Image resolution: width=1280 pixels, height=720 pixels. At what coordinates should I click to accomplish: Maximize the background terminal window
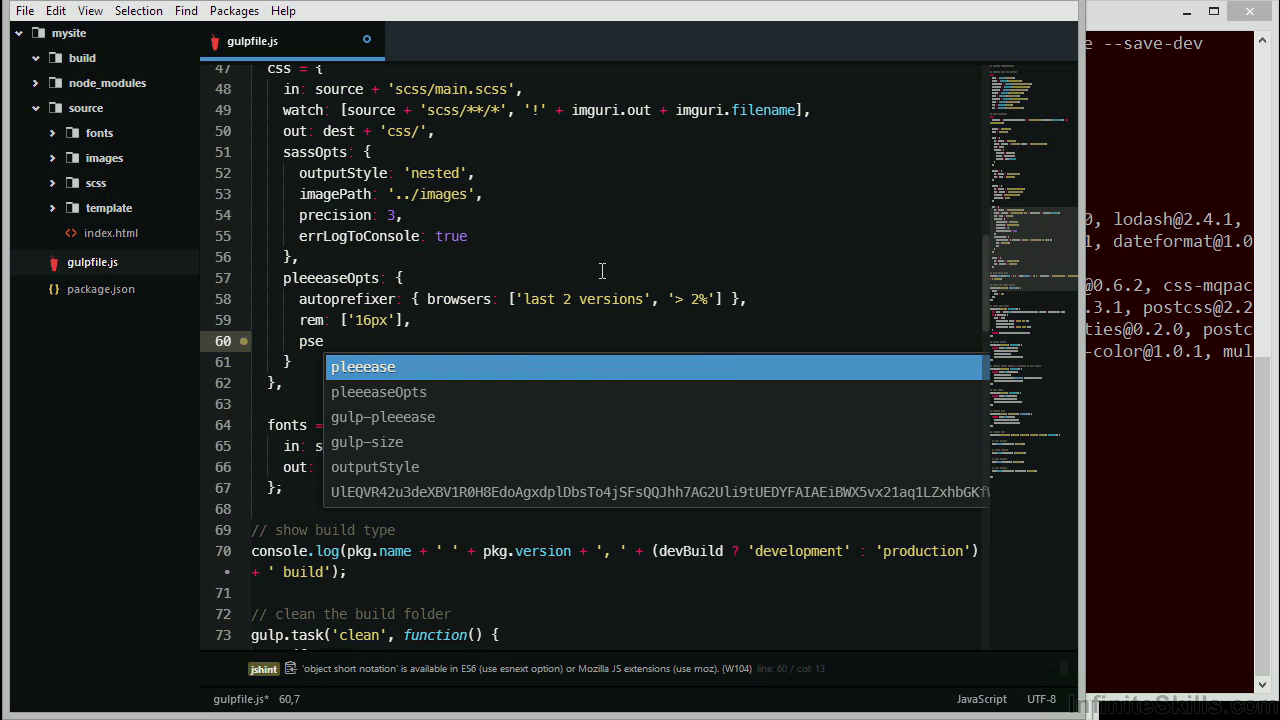[1214, 12]
